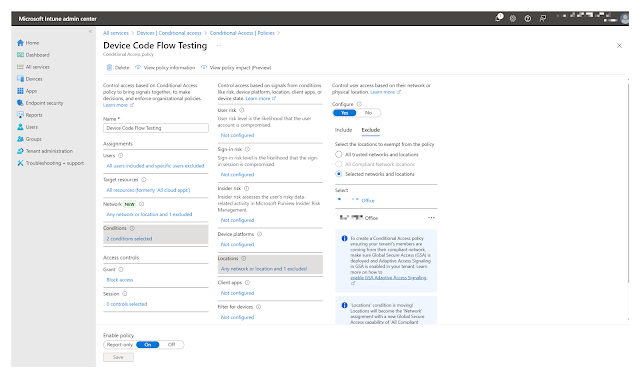Click the Home sidebar icon
Image resolution: width=640 pixels, height=378 pixels.
20,42
